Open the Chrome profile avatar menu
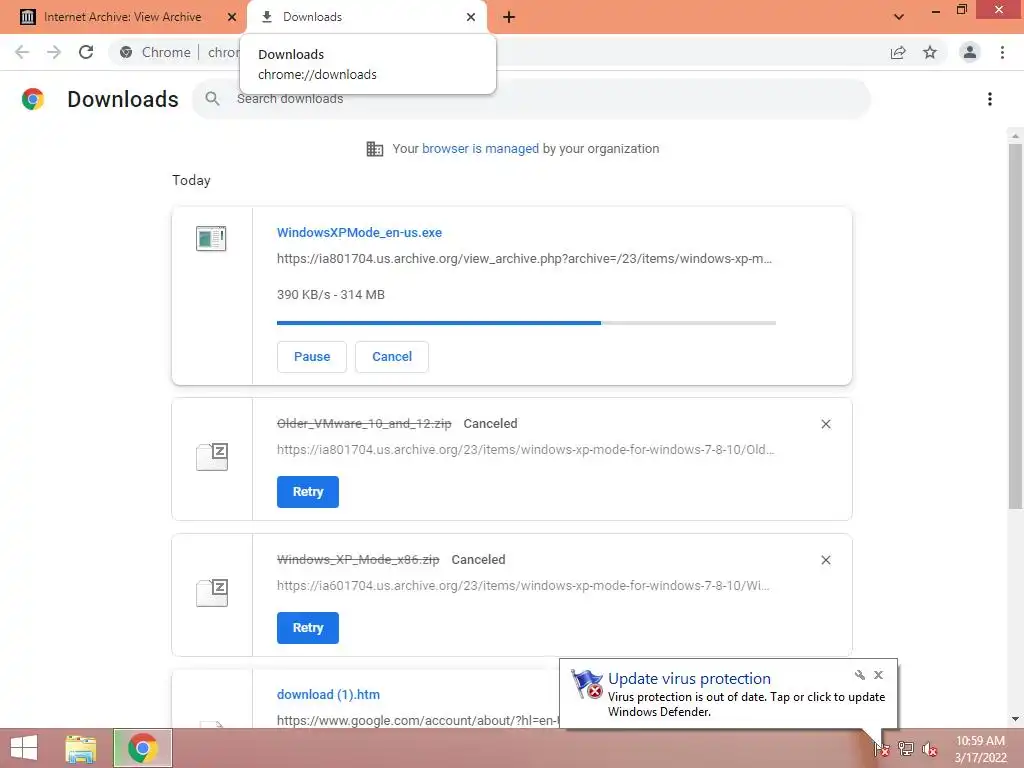The height and width of the screenshot is (768, 1024). coord(970,52)
